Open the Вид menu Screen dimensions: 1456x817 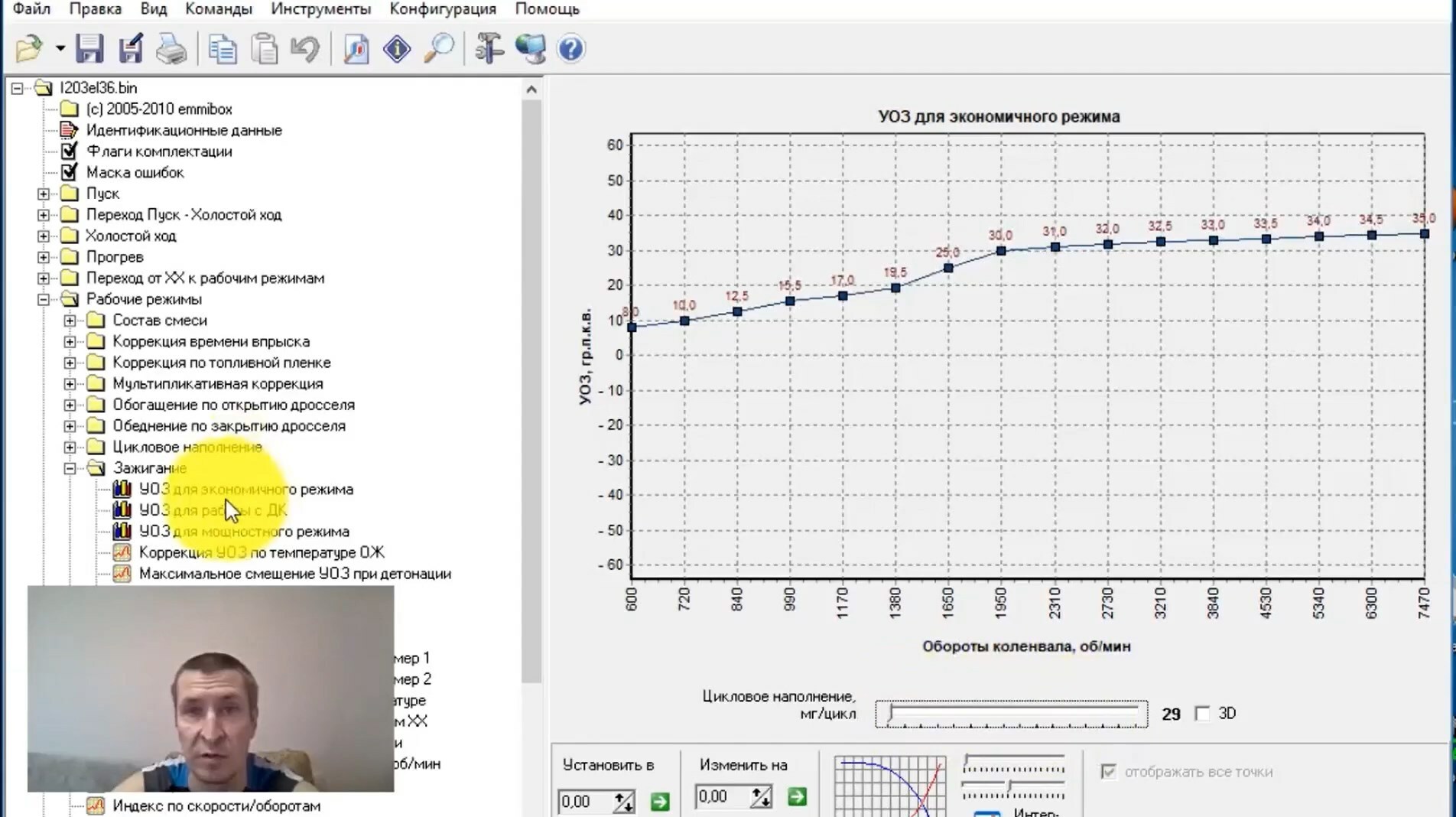click(154, 9)
